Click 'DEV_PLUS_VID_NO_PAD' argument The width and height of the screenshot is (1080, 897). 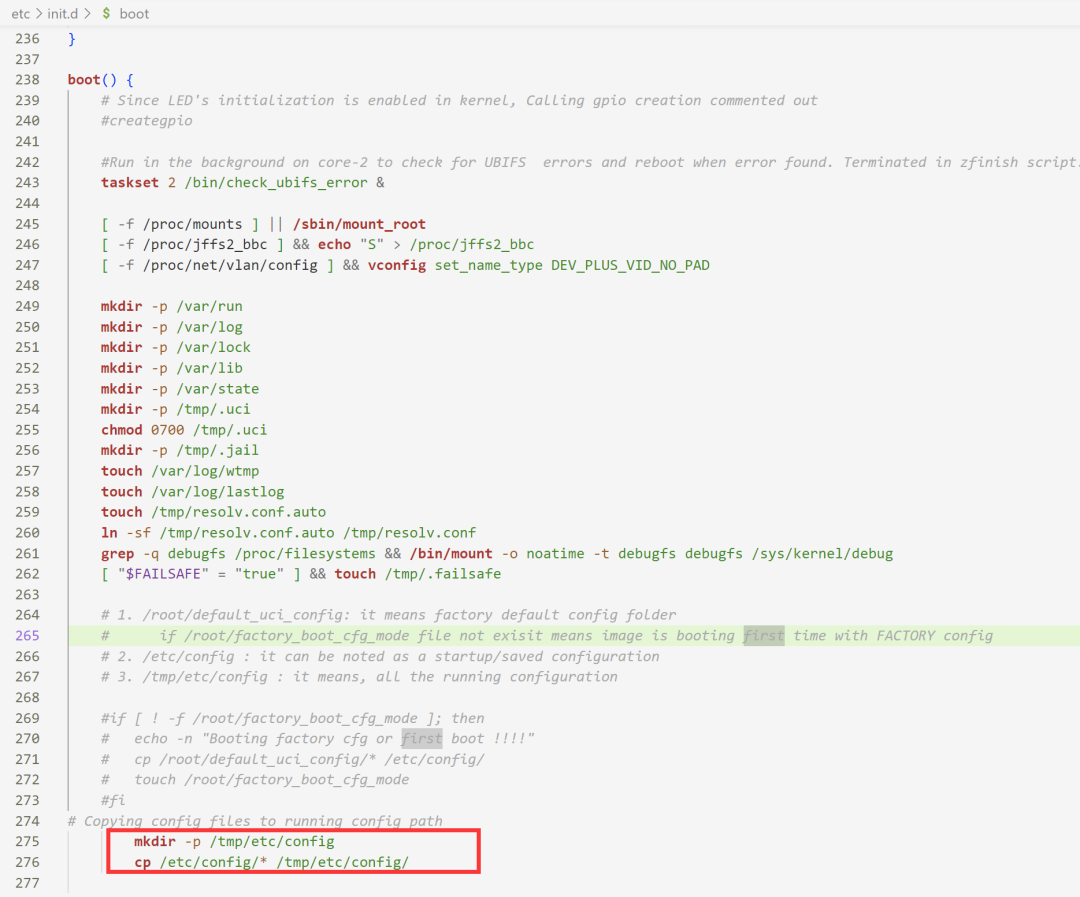click(x=630, y=265)
